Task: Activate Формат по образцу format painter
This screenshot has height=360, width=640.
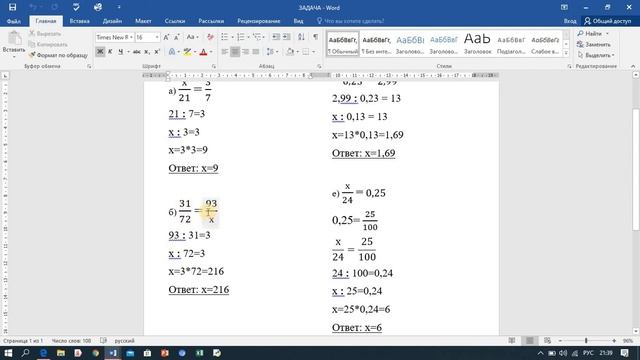Action: point(58,55)
